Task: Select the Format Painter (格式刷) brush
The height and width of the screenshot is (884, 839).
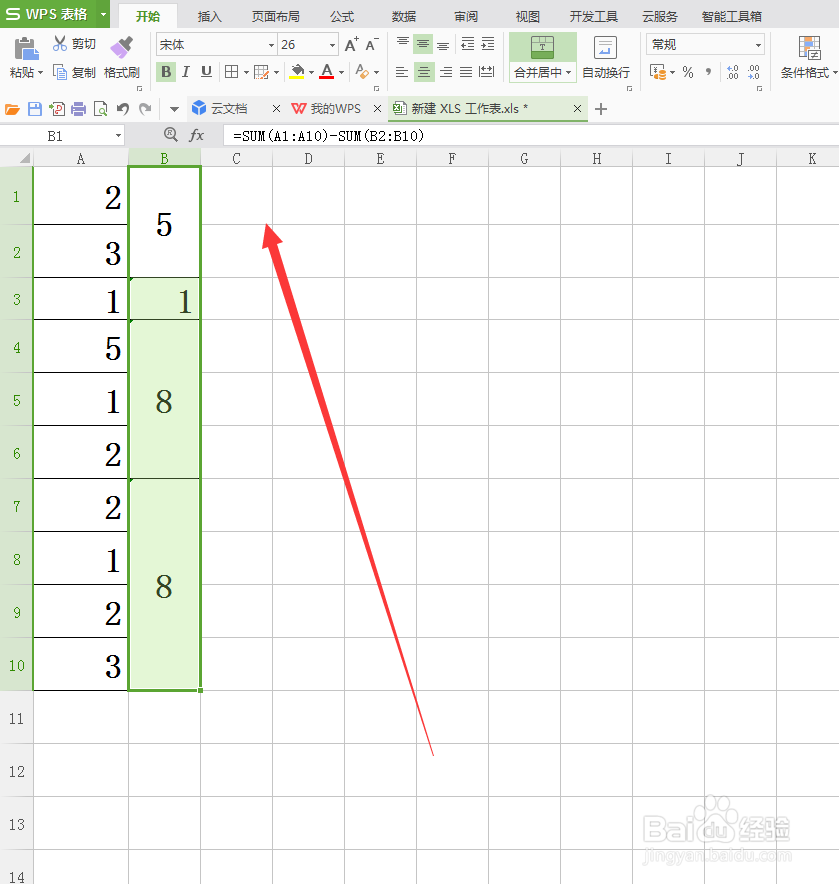Action: 121,48
